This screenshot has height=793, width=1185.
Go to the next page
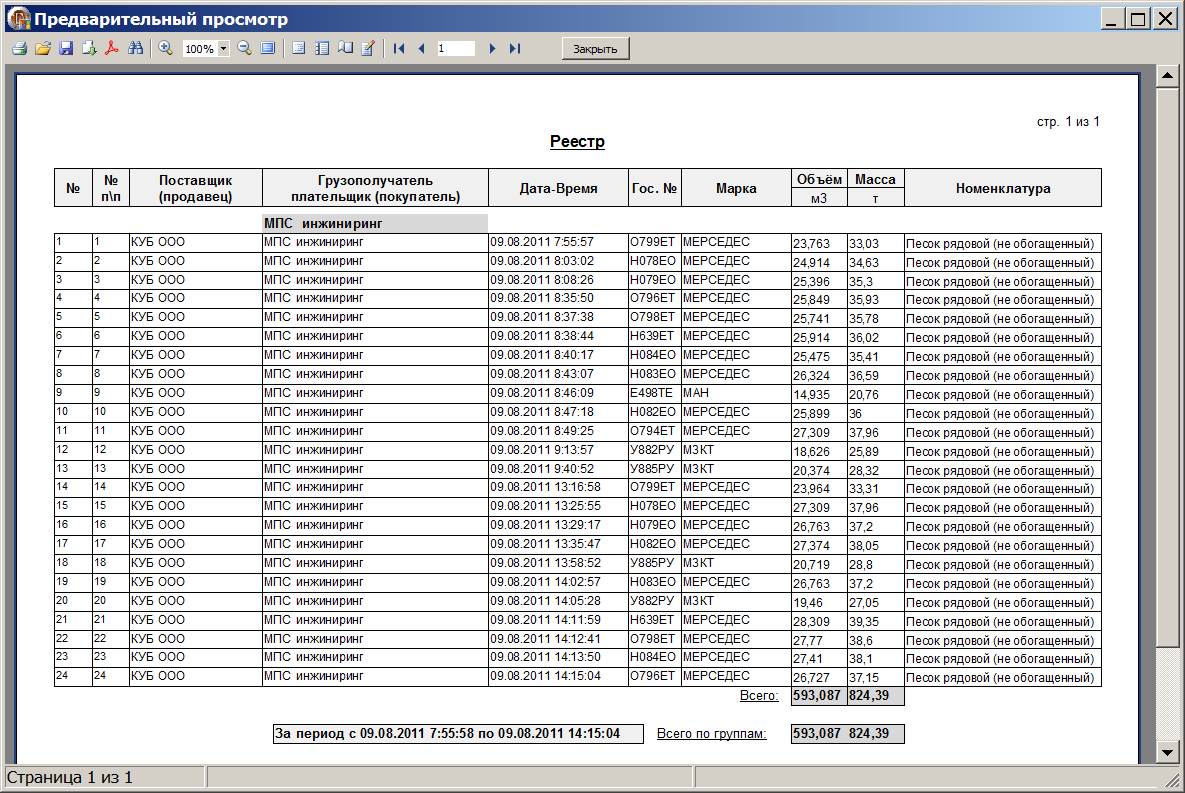click(x=492, y=48)
